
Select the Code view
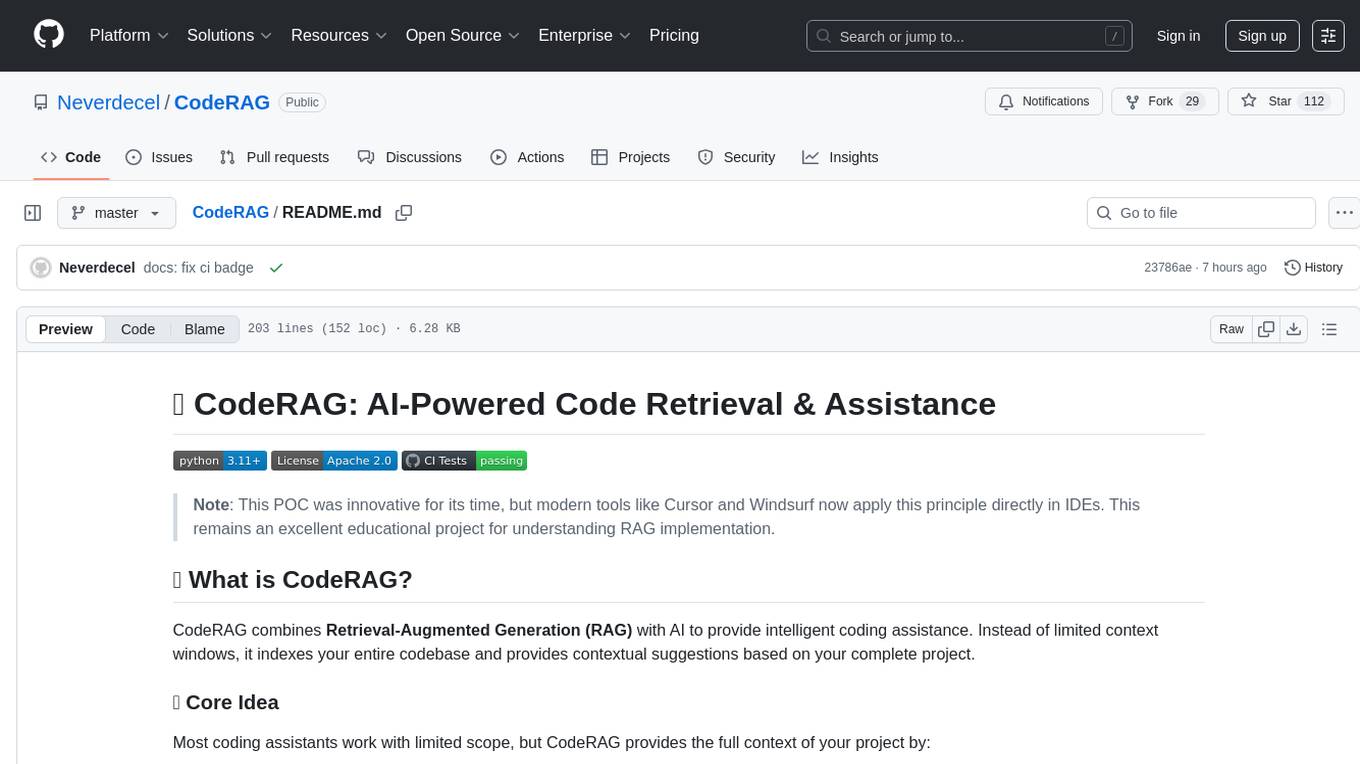coord(138,329)
